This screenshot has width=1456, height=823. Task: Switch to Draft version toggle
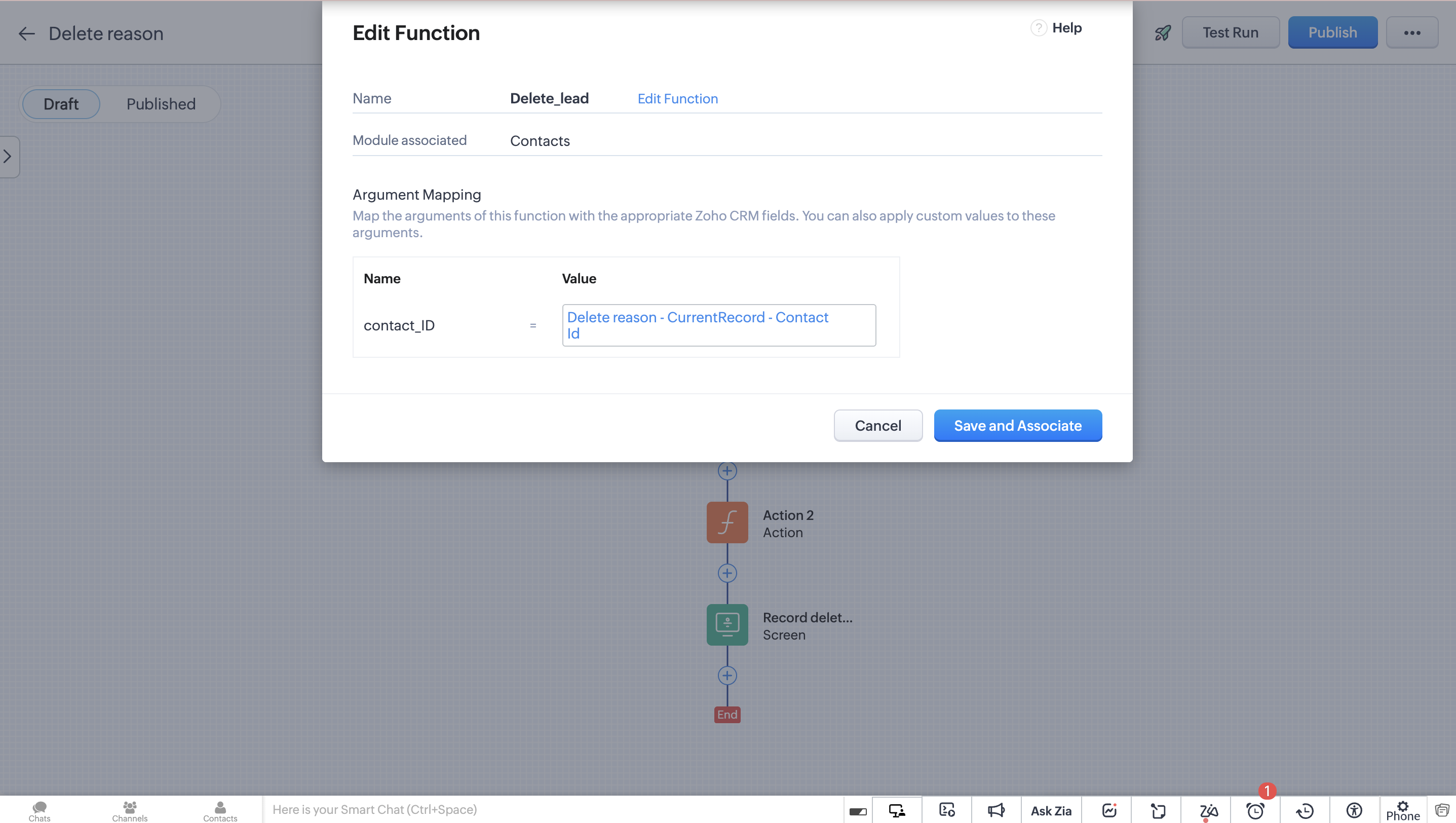(x=61, y=104)
